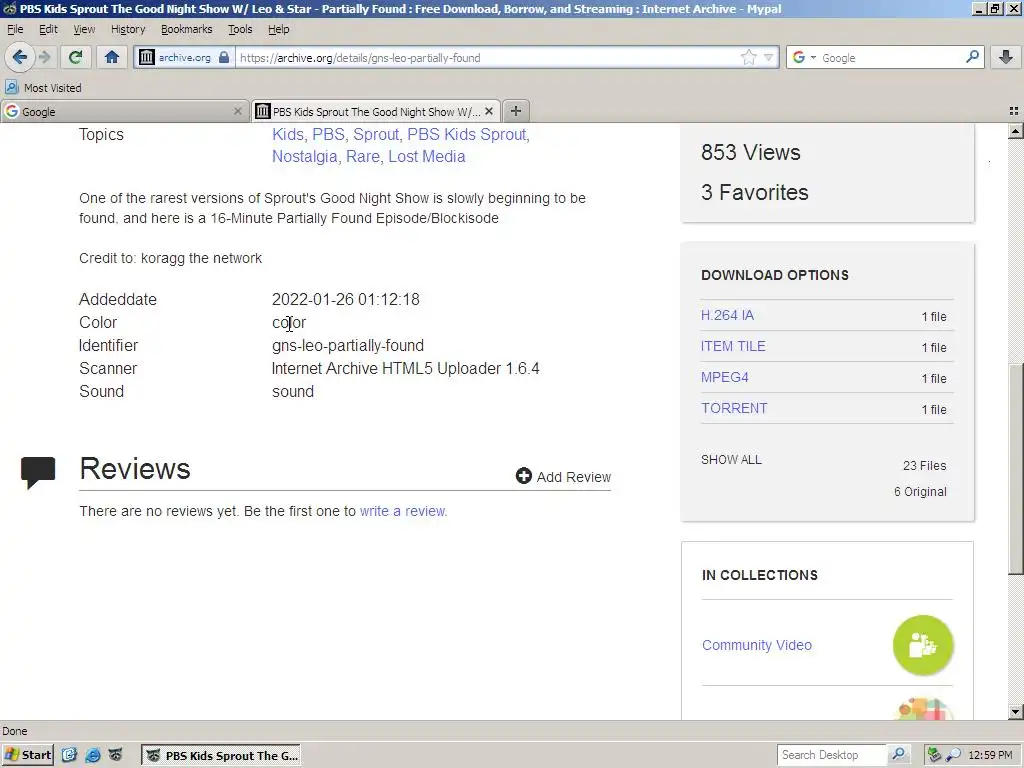The image size is (1024, 768).
Task: Click the 853 Views count text
Action: click(x=751, y=152)
